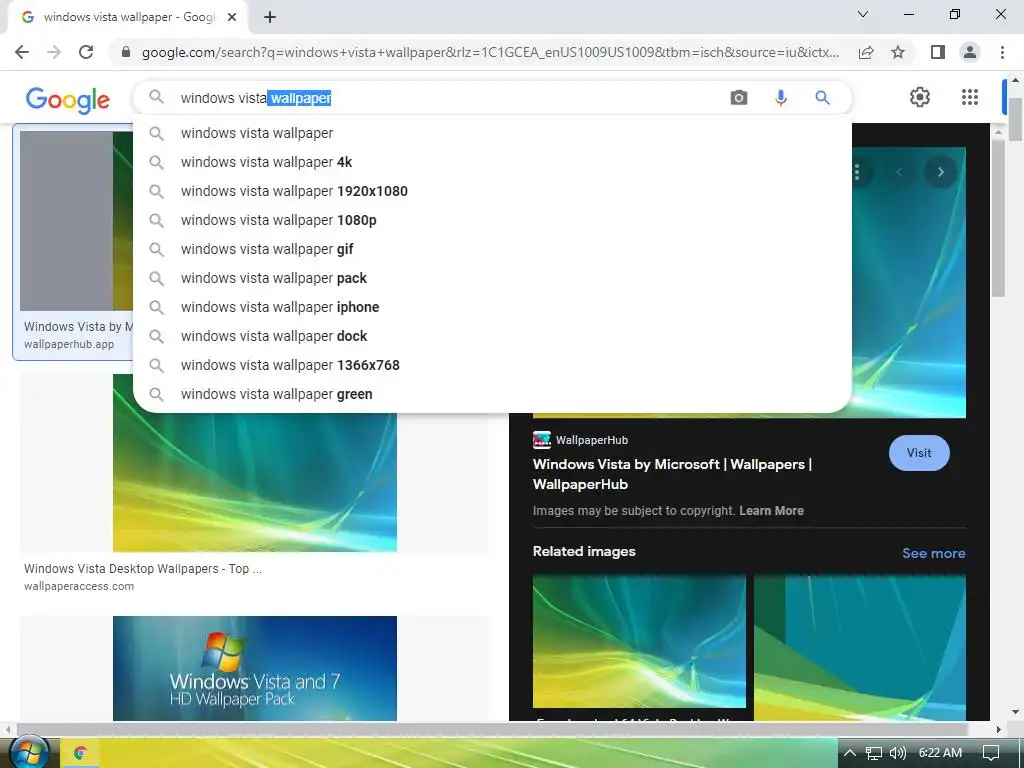Click in the Google search input field
The width and height of the screenshot is (1024, 768).
point(451,98)
